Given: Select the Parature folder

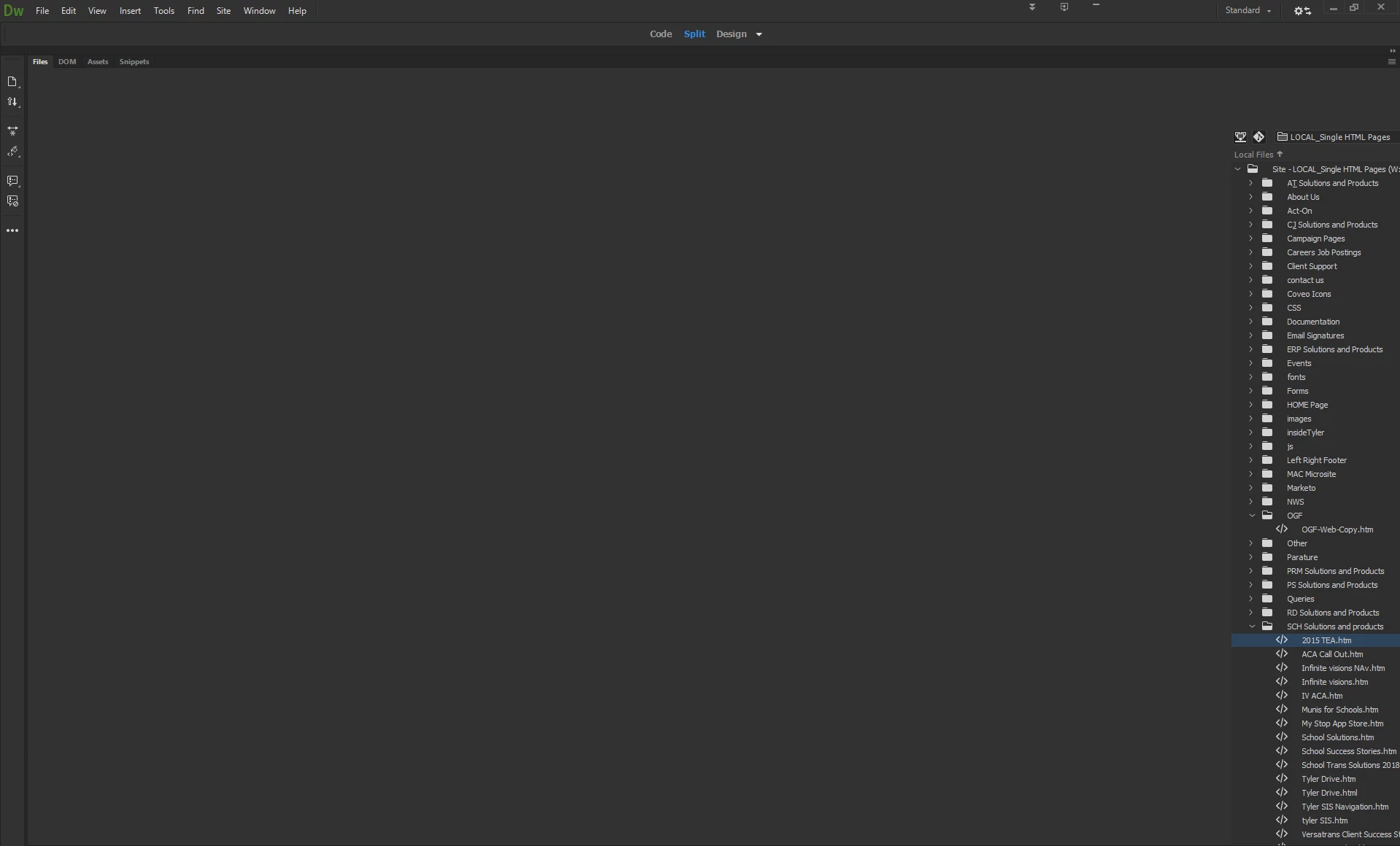Looking at the screenshot, I should pos(1302,557).
